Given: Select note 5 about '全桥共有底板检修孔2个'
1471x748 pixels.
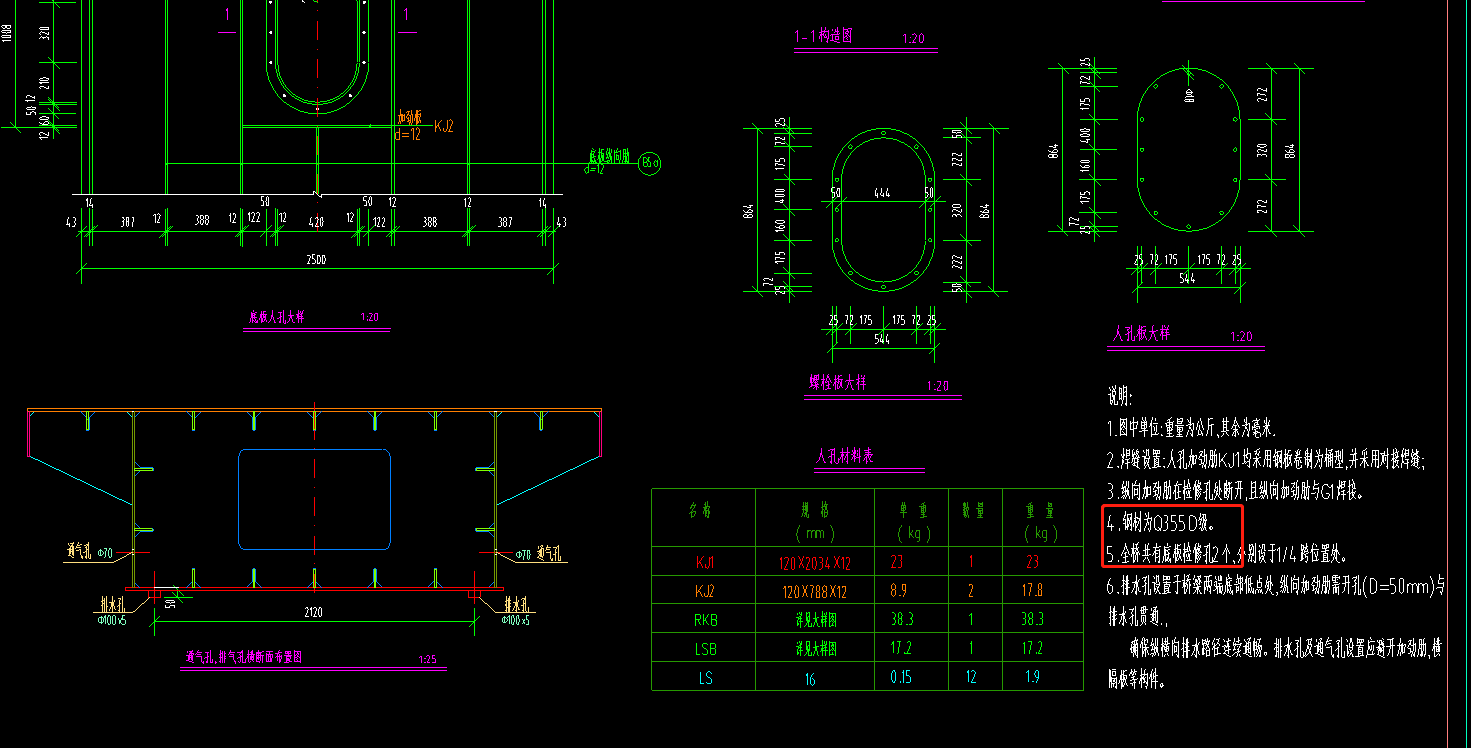Looking at the screenshot, I should pyautogui.click(x=1227, y=553).
